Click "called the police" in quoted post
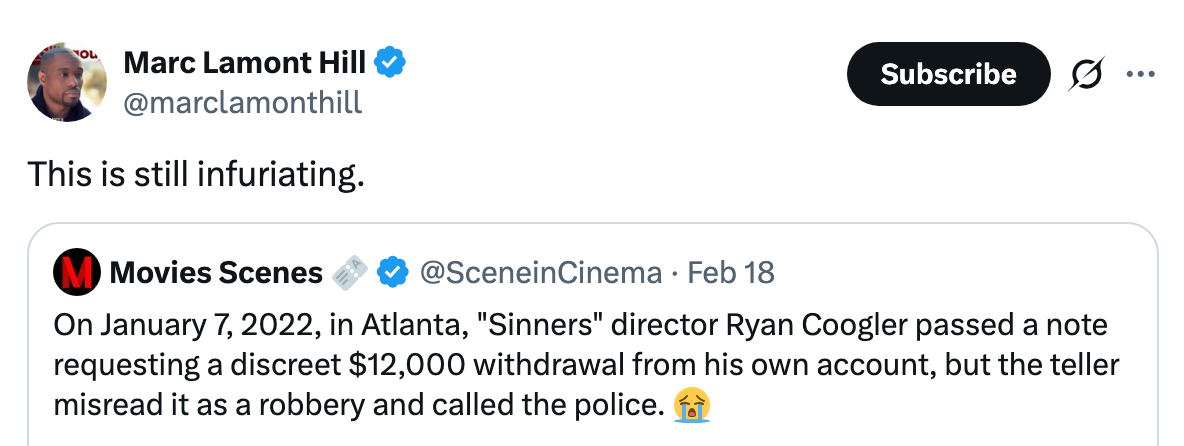This screenshot has height=446, width=1184. point(572,406)
